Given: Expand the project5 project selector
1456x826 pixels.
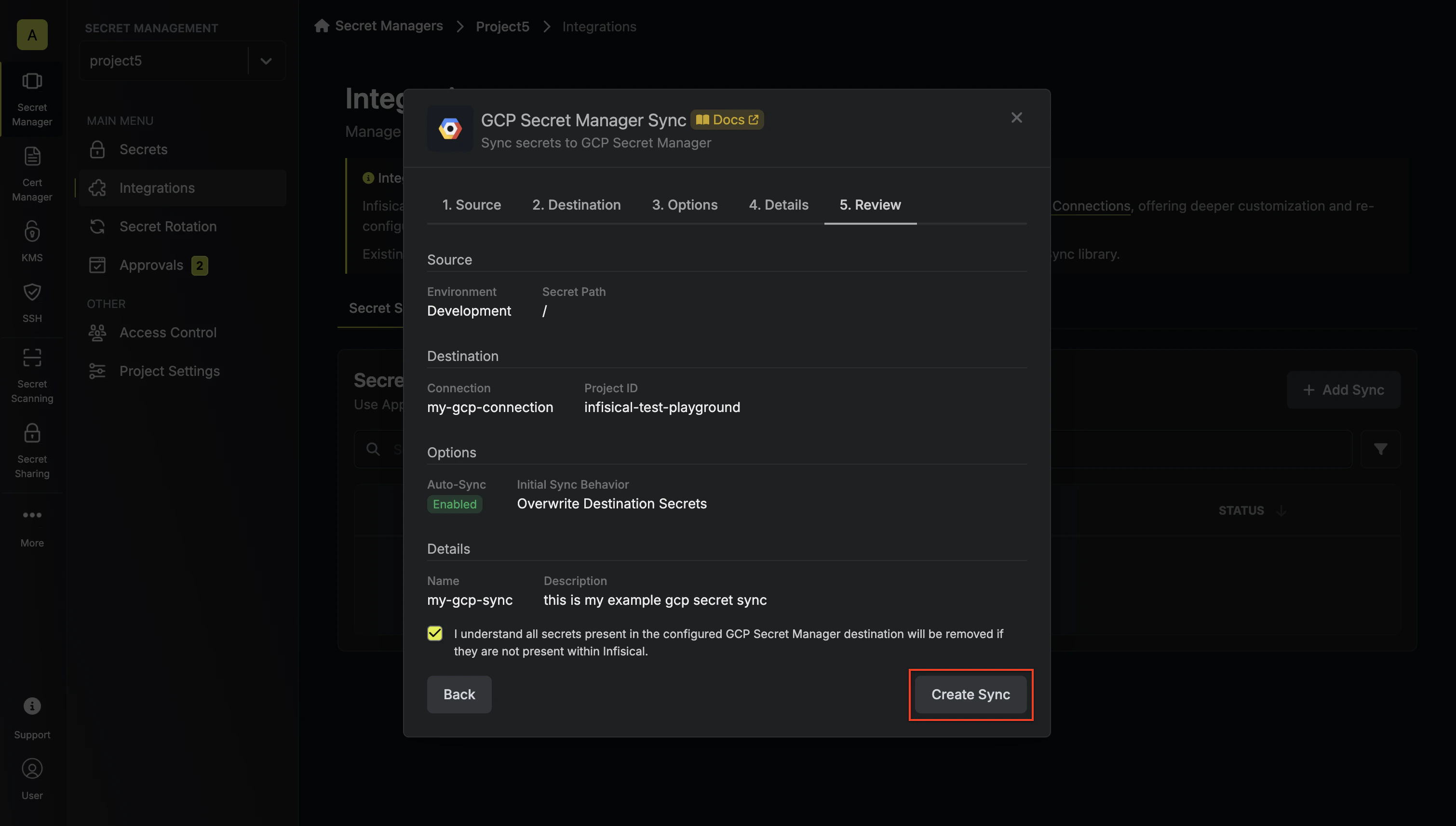Looking at the screenshot, I should (266, 61).
